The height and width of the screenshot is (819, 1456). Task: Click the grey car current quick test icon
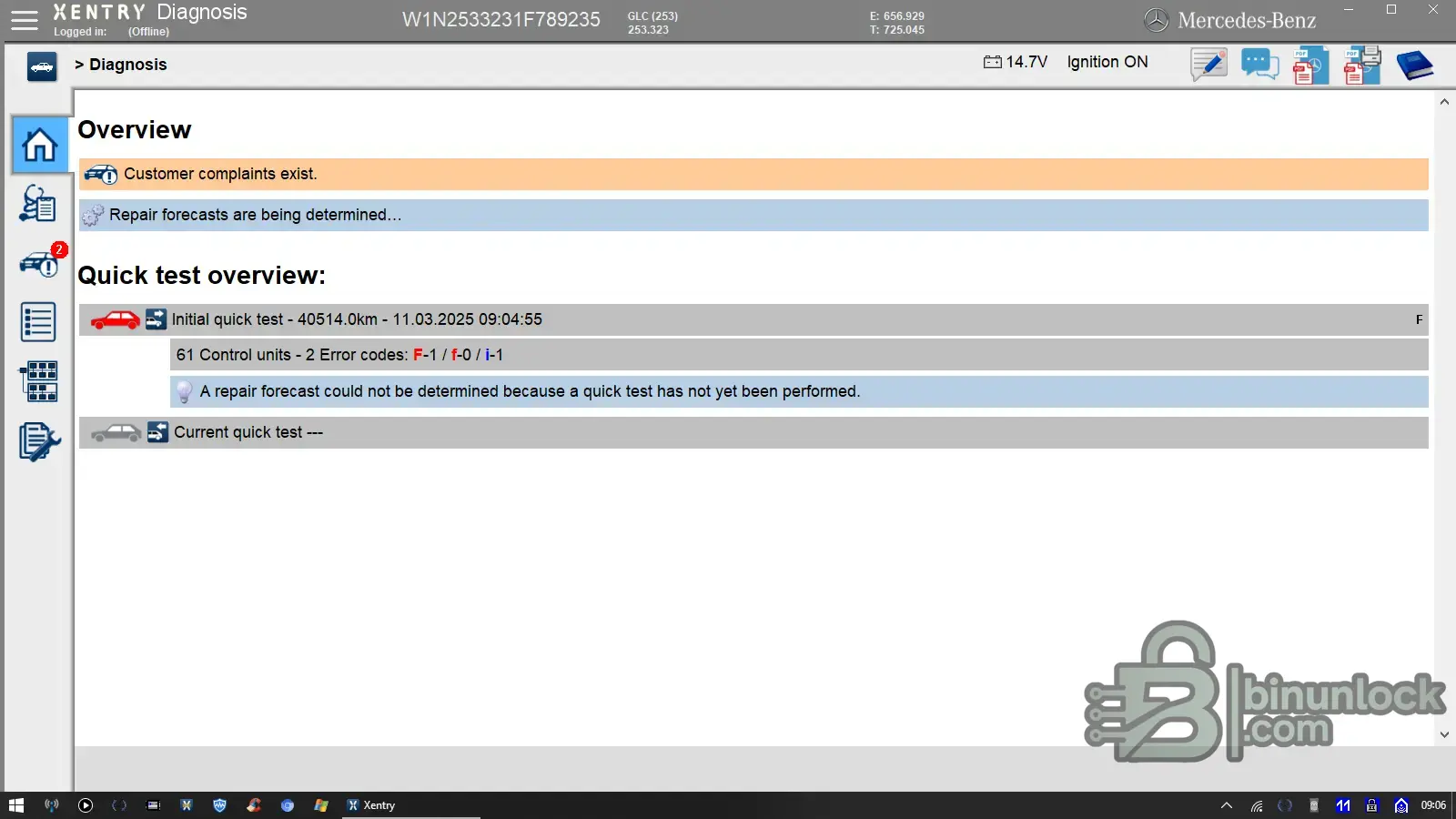click(116, 432)
